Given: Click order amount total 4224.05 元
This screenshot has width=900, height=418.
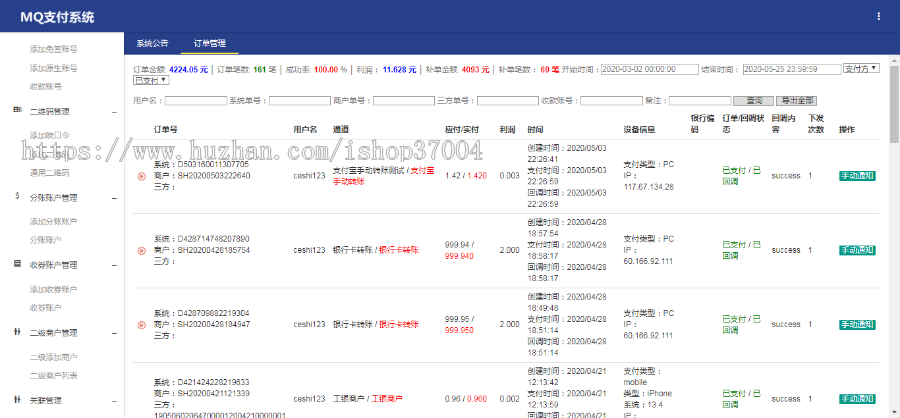Looking at the screenshot, I should click(188, 69).
